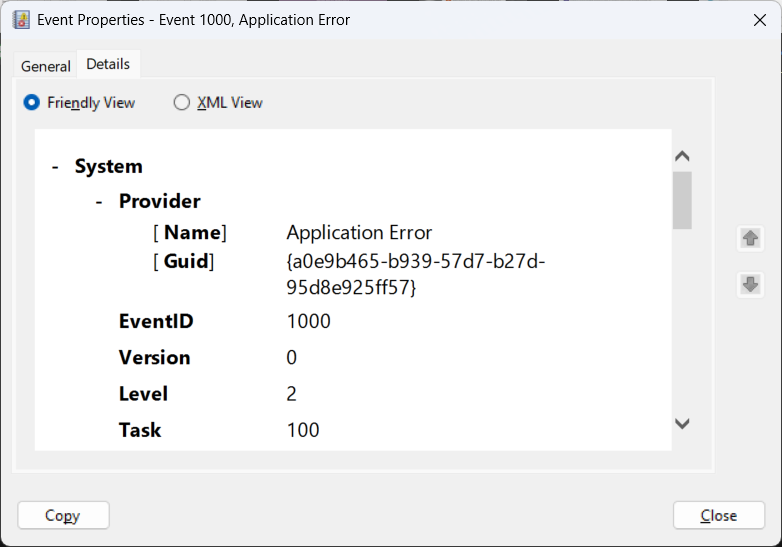Click the Copy button

tap(63, 515)
